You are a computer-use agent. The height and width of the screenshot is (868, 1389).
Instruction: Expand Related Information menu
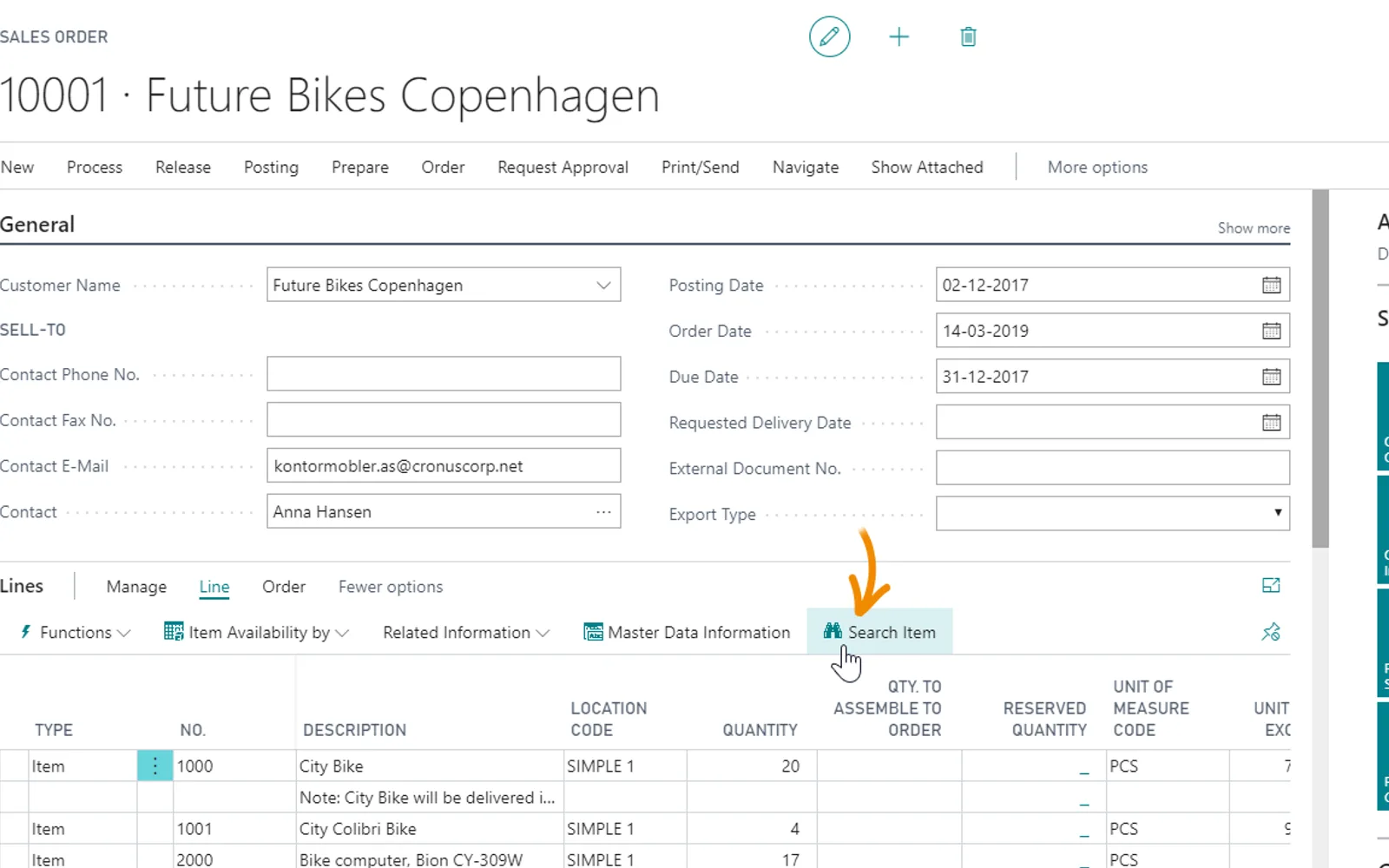click(466, 633)
